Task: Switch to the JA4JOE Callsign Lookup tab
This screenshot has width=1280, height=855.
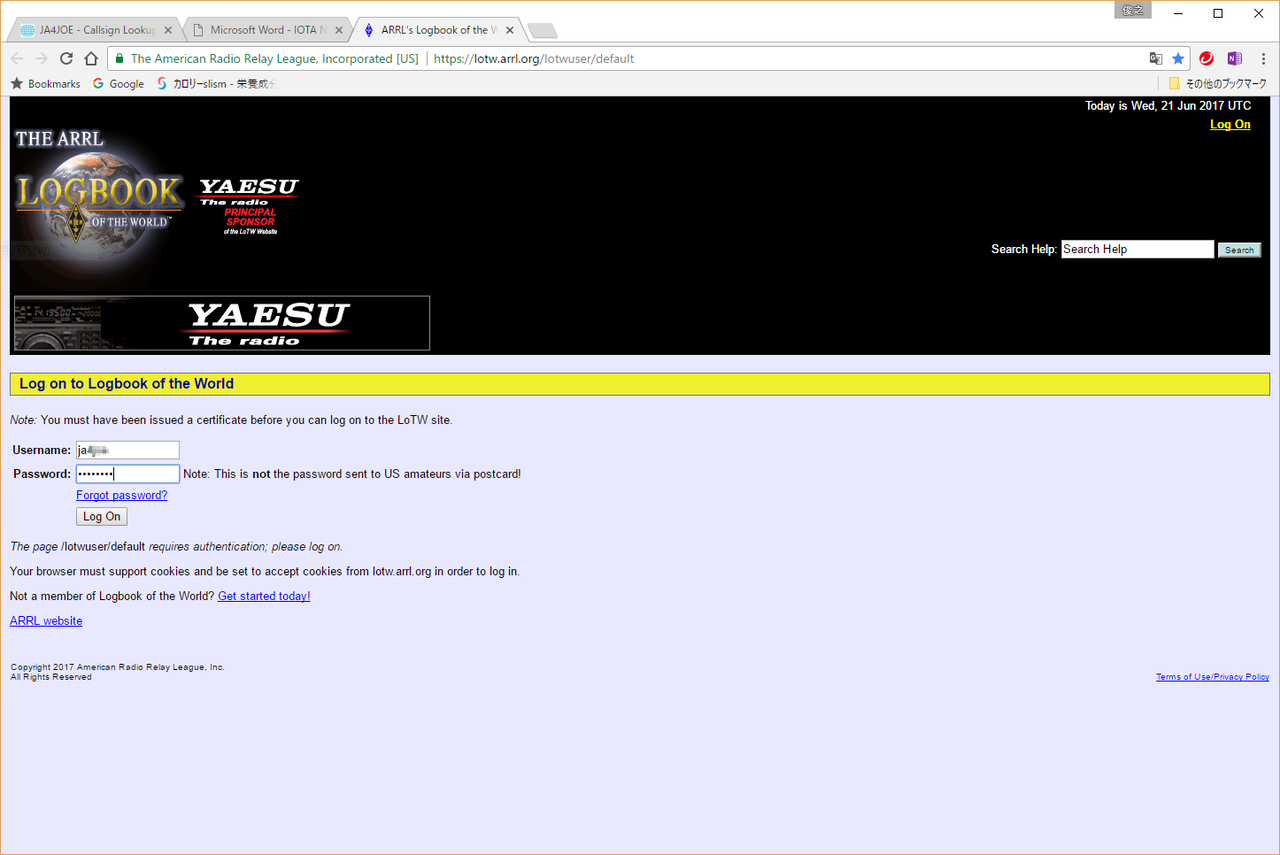Action: (95, 30)
